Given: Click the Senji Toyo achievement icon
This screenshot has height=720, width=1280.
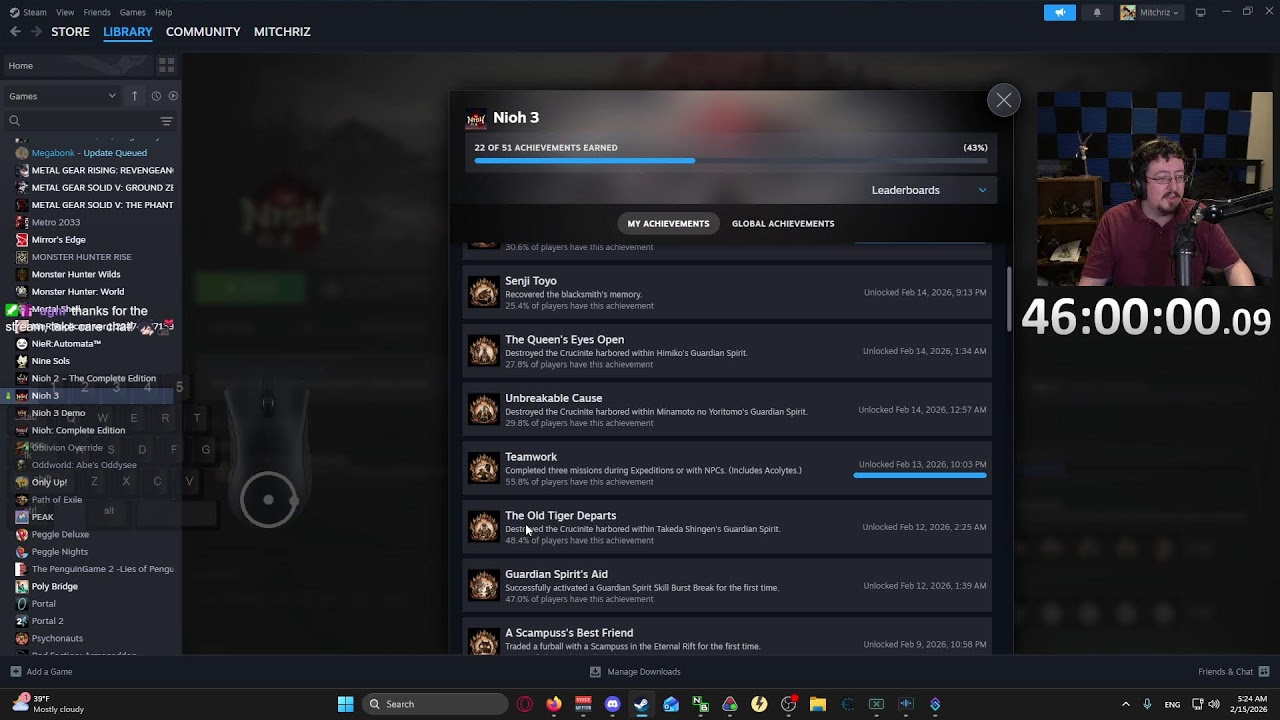Looking at the screenshot, I should [x=483, y=292].
